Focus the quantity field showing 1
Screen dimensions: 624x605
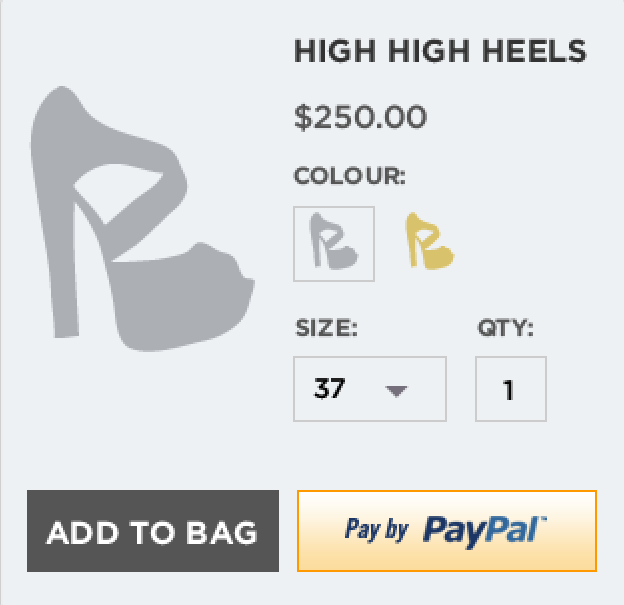tap(511, 389)
